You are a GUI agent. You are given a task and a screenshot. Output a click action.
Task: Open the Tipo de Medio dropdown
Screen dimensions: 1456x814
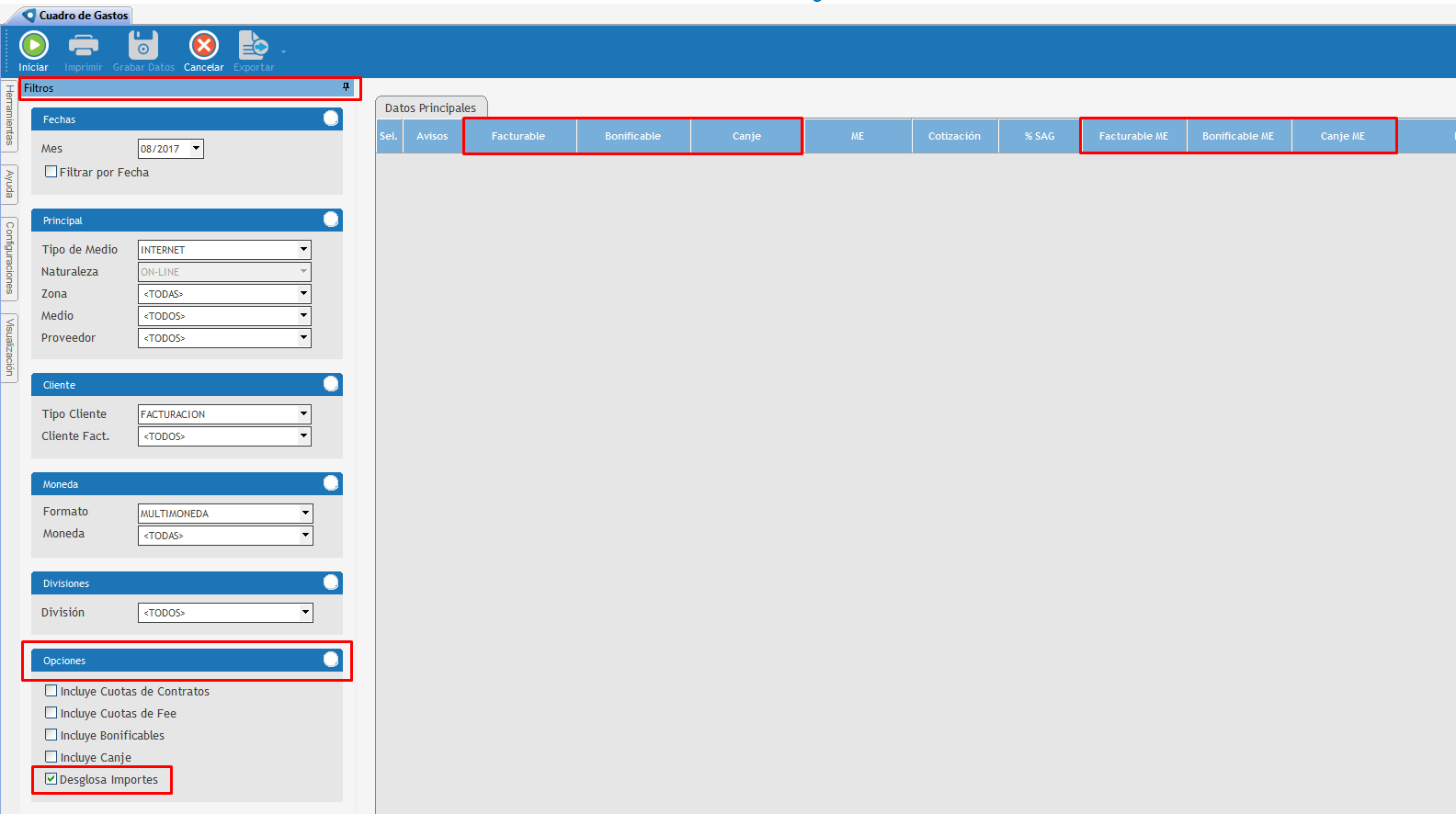point(303,250)
